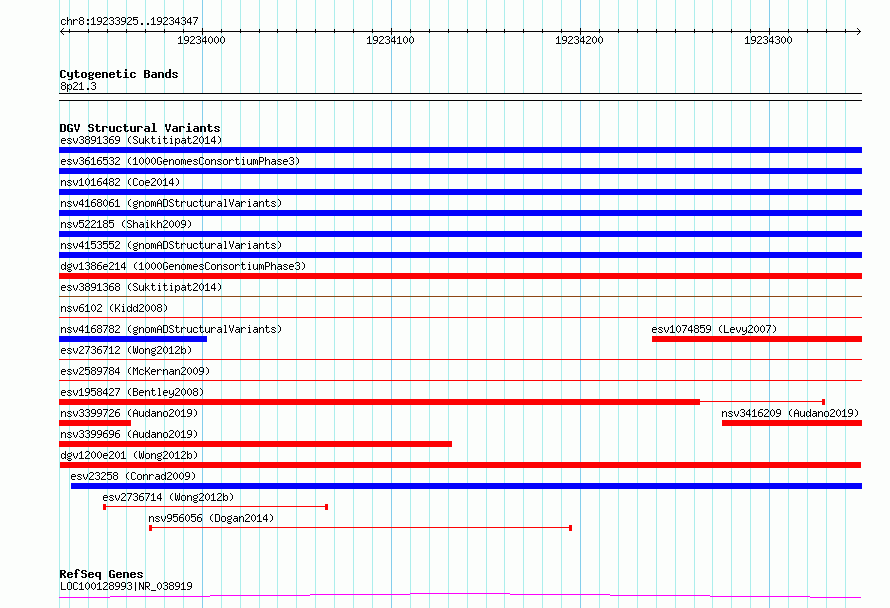Click the thin red line under nsv6102
This screenshot has width=890, height=608.
460,317
